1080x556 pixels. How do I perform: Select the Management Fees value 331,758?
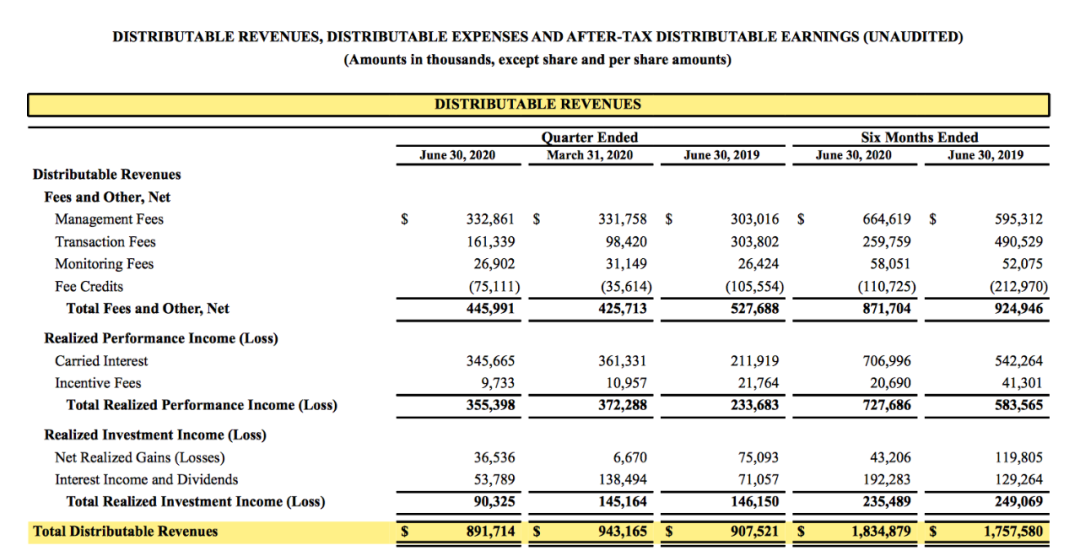pos(623,219)
